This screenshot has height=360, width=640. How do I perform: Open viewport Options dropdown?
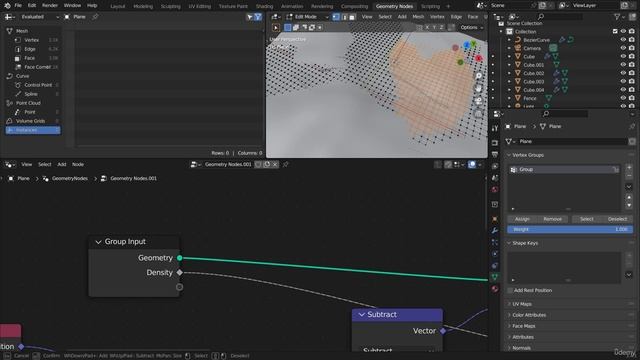pyautogui.click(x=471, y=27)
